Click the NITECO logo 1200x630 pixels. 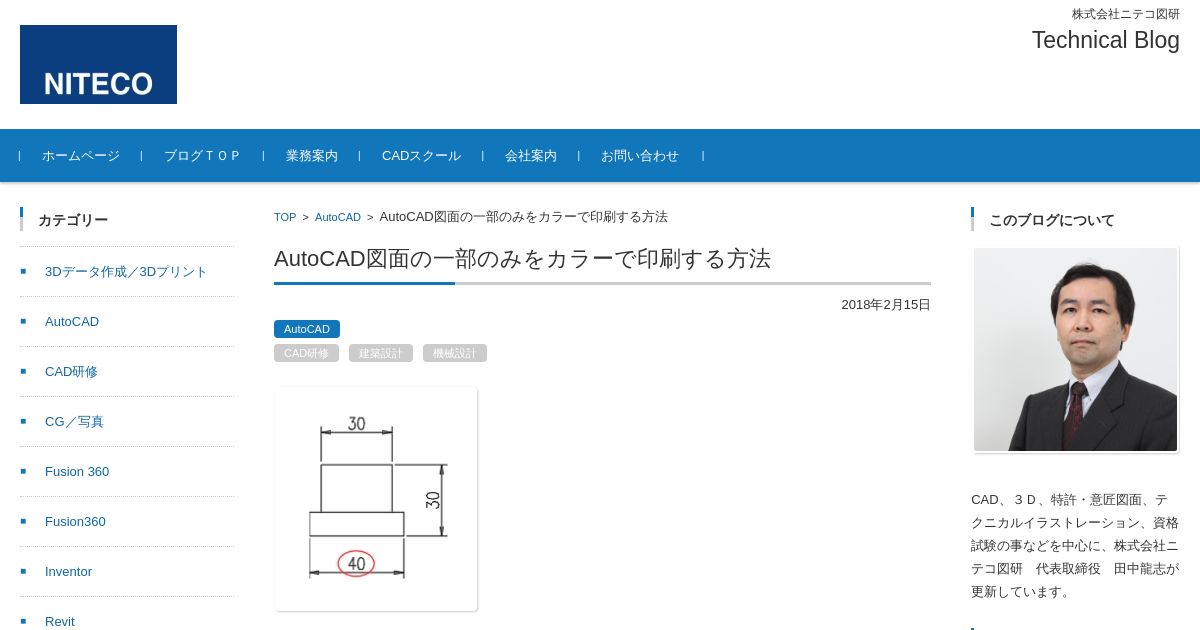(98, 64)
